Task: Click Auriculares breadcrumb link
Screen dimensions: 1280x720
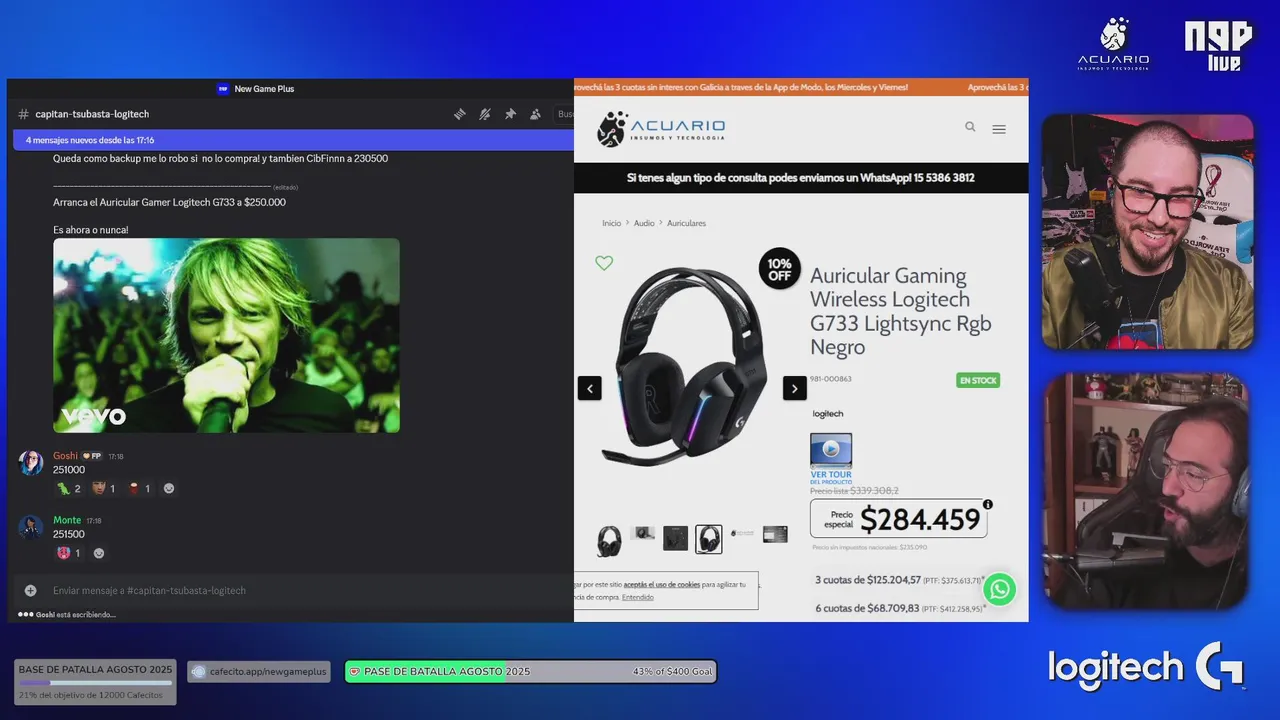Action: tap(686, 223)
